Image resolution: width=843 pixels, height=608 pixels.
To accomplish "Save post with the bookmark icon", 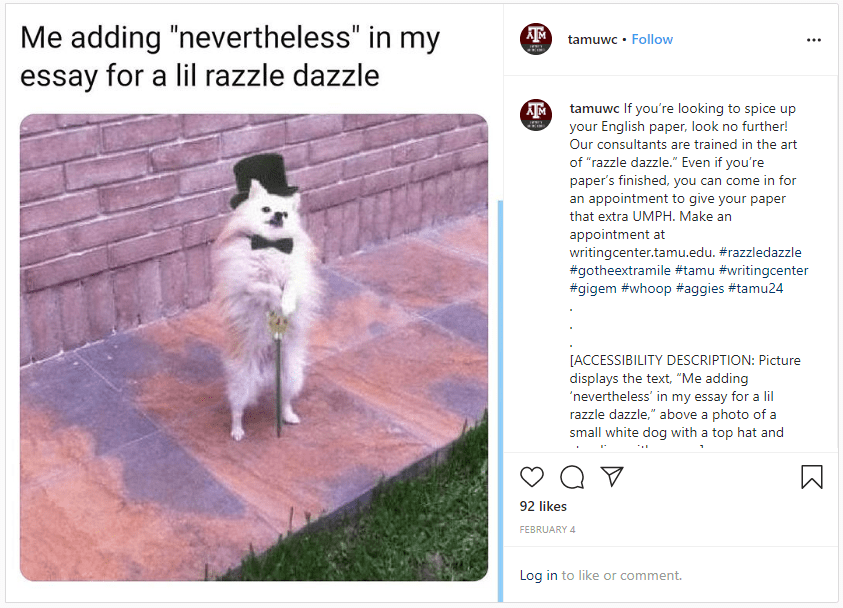I will pos(812,477).
